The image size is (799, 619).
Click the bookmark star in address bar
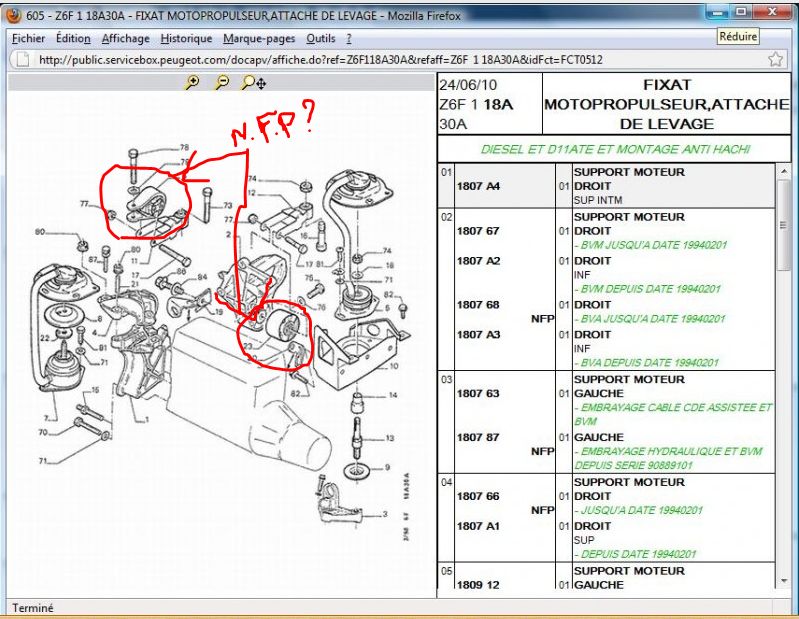point(776,59)
